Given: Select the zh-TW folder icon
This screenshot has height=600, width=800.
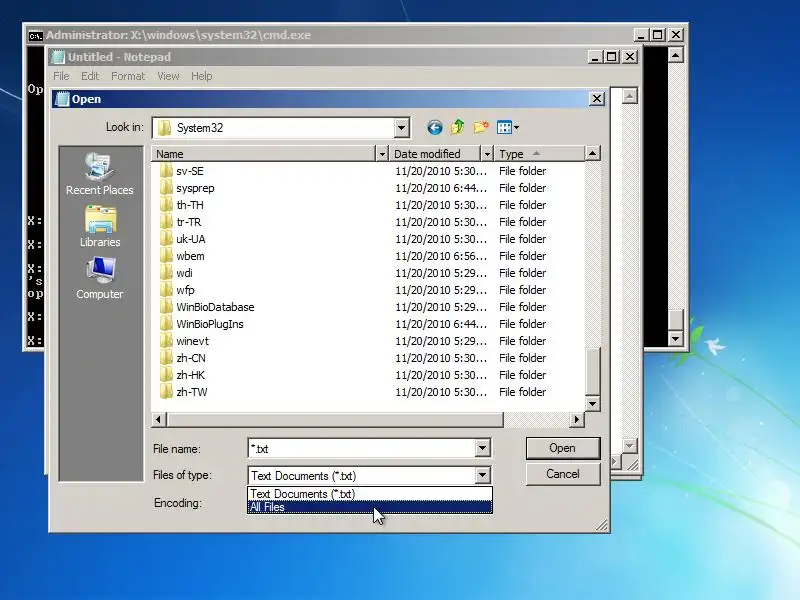Looking at the screenshot, I should point(166,392).
